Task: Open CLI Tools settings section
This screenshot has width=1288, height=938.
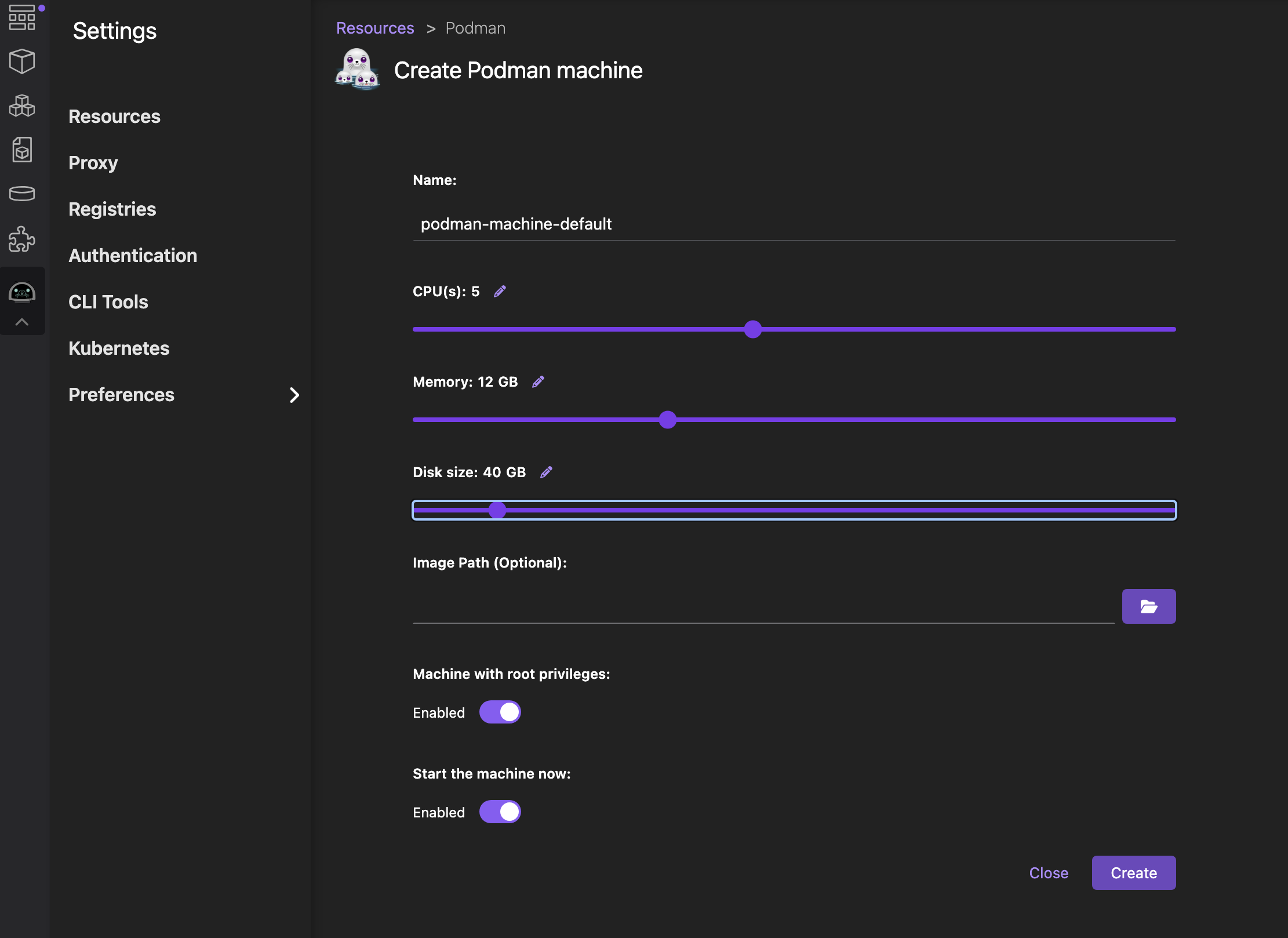Action: (108, 302)
